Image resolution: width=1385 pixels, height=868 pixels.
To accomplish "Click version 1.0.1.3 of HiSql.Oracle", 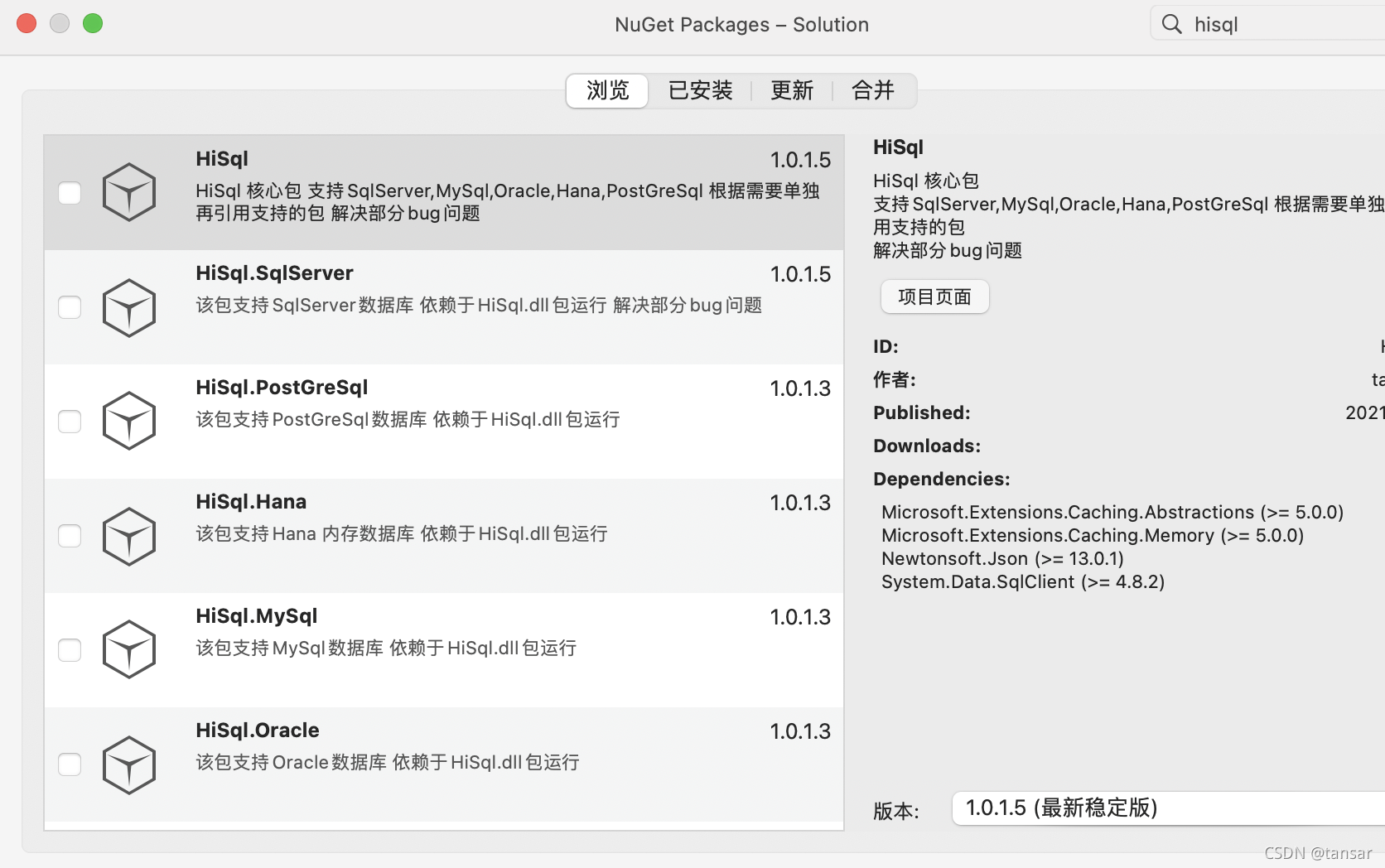I will [800, 731].
